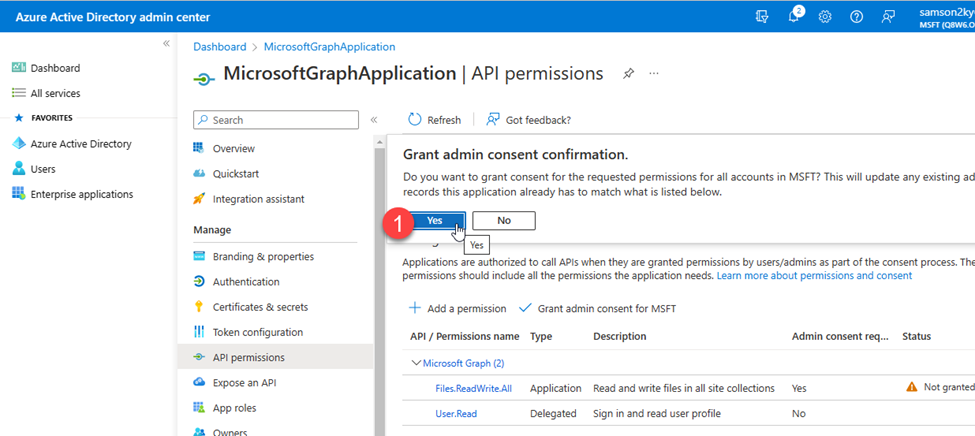Click the Token configuration bars icon

click(x=199, y=332)
